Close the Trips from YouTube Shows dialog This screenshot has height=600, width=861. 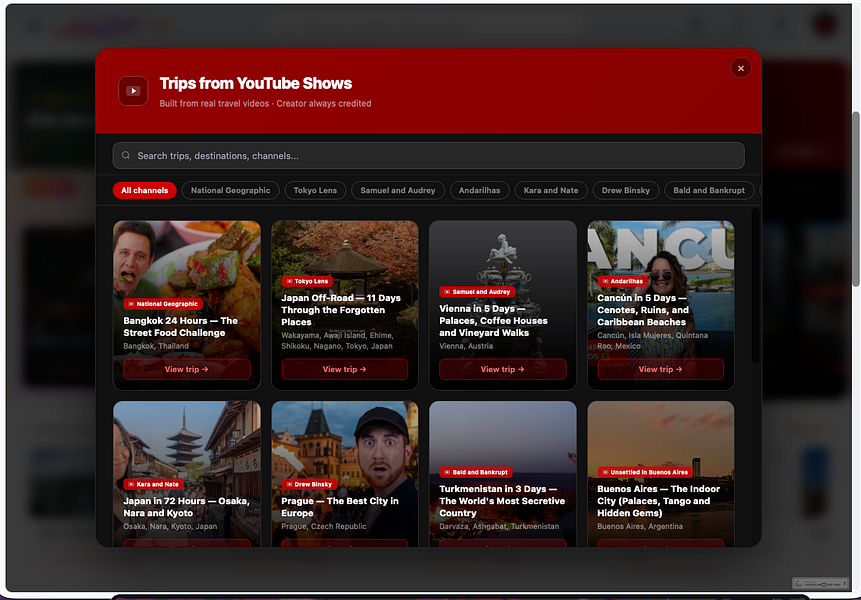click(x=741, y=68)
